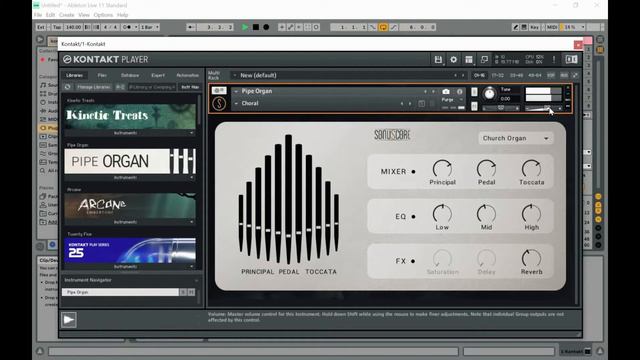This screenshot has width=640, height=360.
Task: Click the refresh libraries icon
Action: [68, 87]
